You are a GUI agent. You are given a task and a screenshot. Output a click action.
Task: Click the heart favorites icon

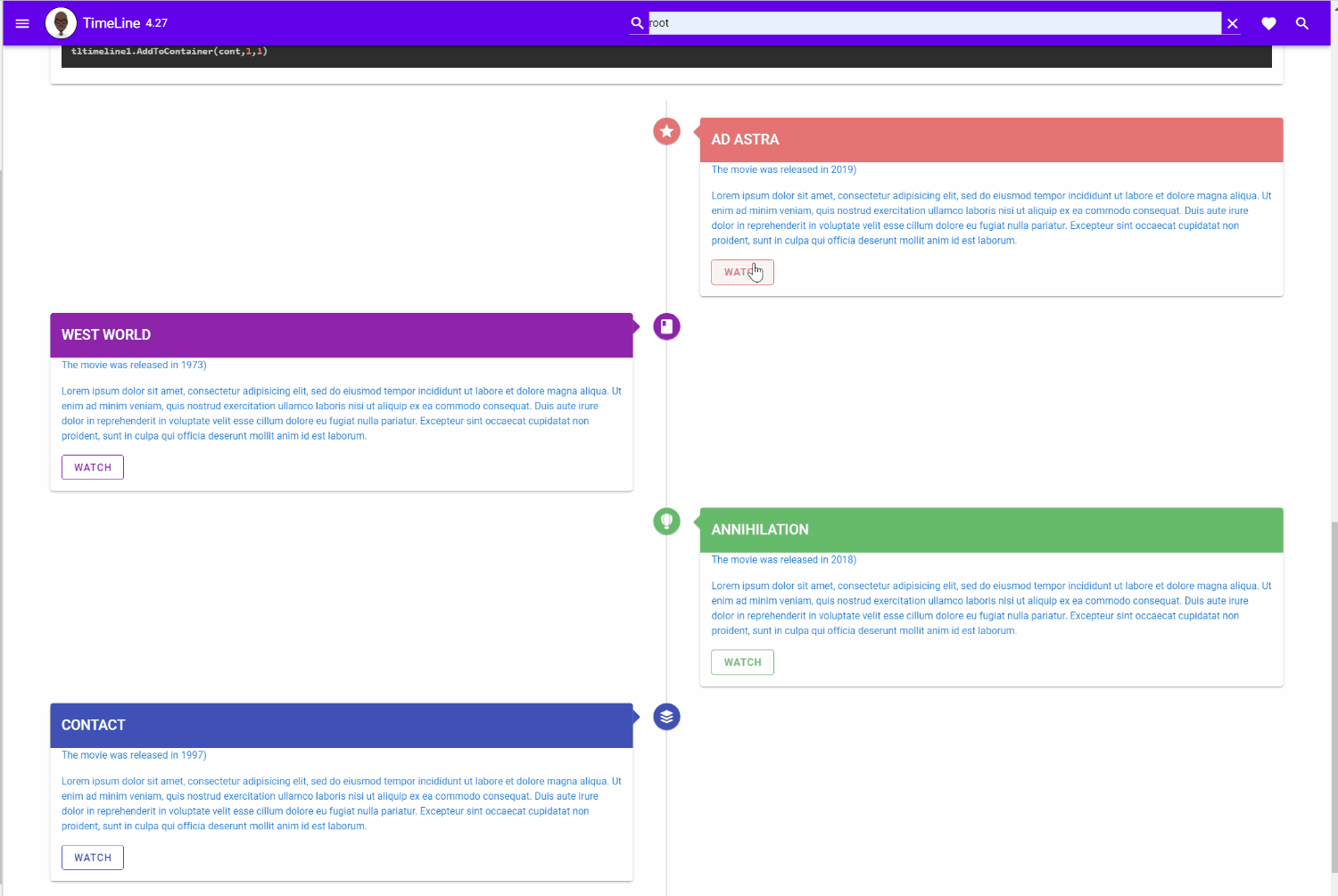click(1268, 24)
